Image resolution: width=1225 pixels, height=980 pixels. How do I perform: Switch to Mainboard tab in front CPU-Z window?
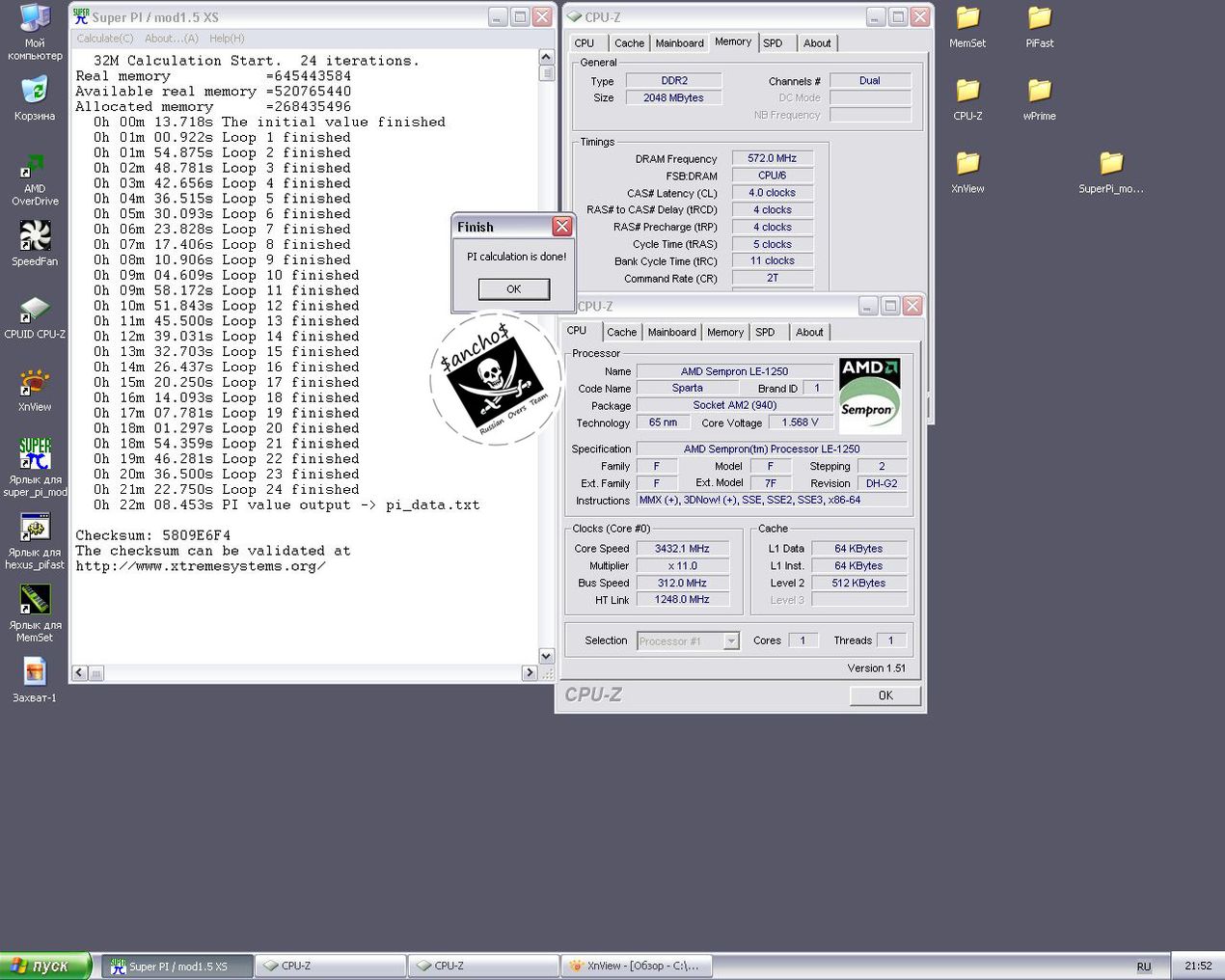(x=672, y=332)
